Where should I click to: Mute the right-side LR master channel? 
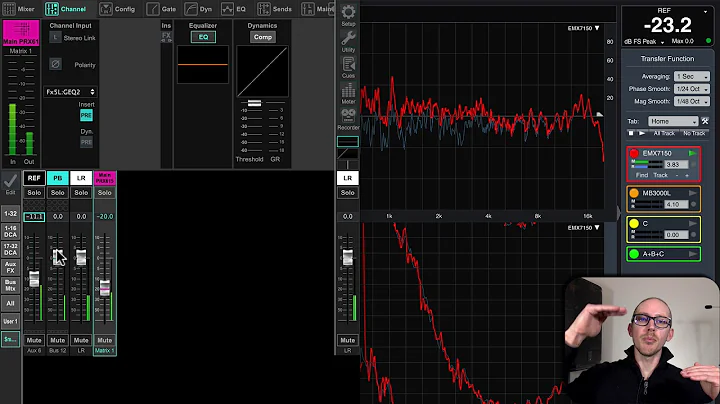tap(348, 340)
